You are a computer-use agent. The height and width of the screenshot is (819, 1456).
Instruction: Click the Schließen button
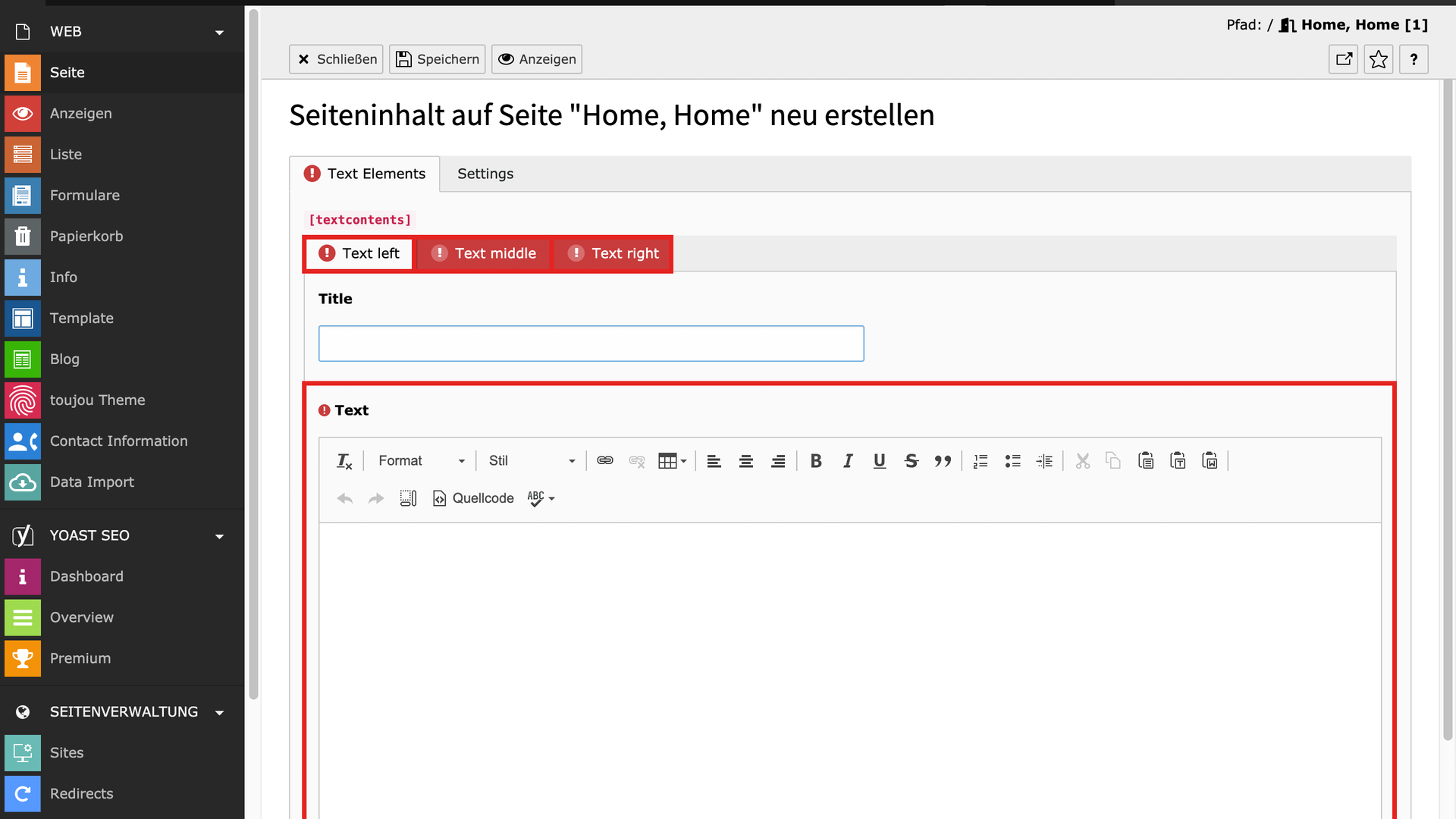coord(336,59)
